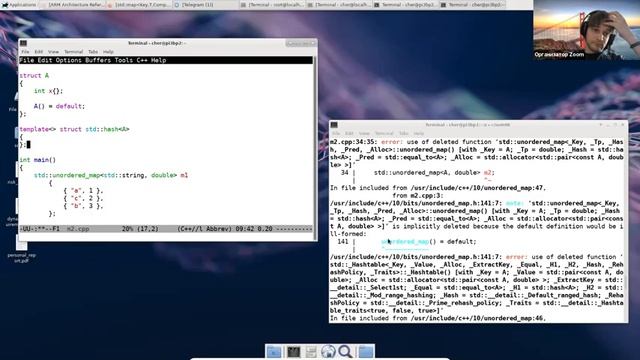640x360 pixels.
Task: Open the file manager icon in the dock
Action: coord(274,351)
